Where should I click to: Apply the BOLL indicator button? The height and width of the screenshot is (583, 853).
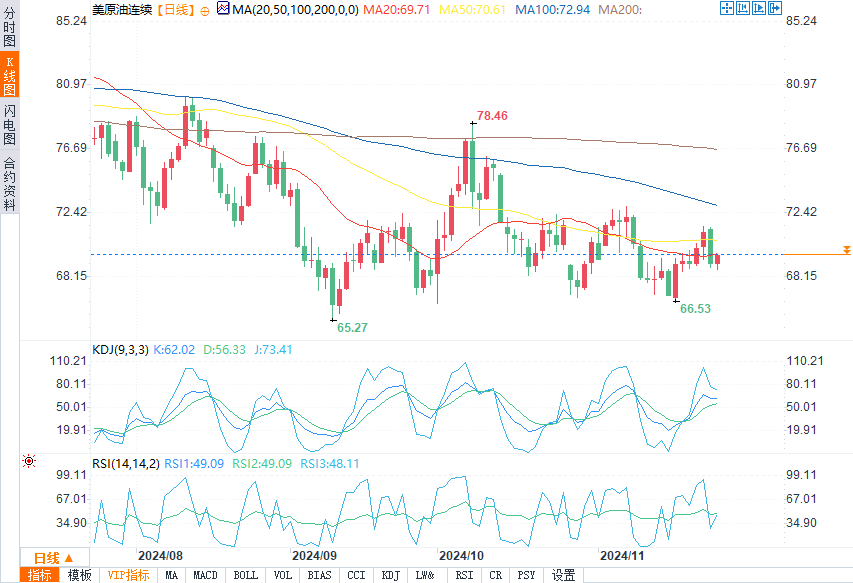tap(245, 575)
